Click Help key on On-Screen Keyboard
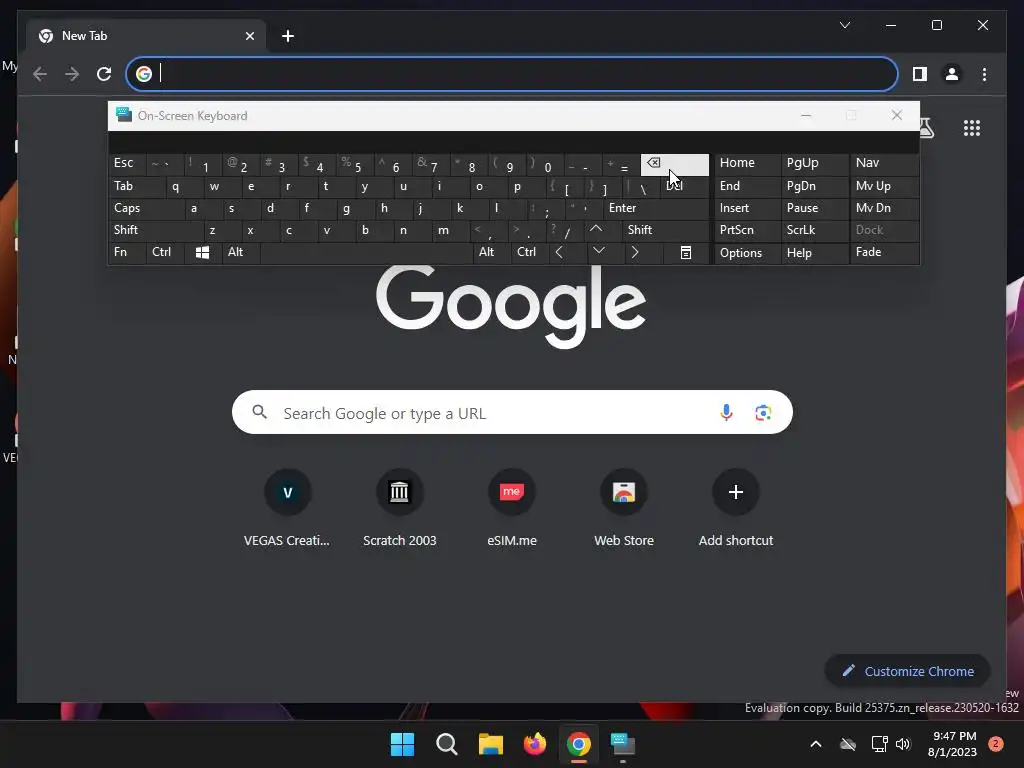Viewport: 1024px width, 768px height. [x=815, y=253]
